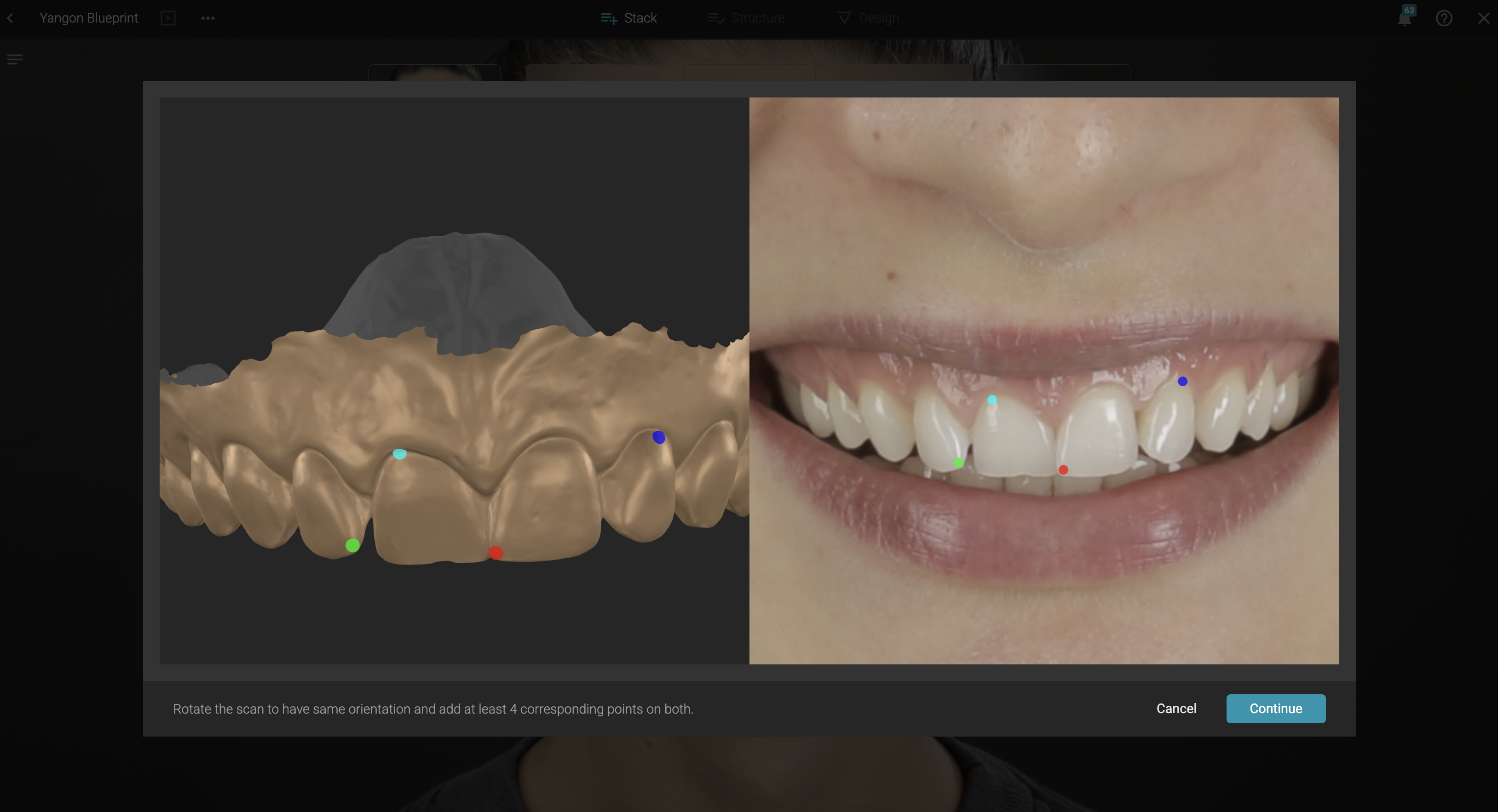
Task: Open the help question mark icon
Action: (x=1443, y=18)
